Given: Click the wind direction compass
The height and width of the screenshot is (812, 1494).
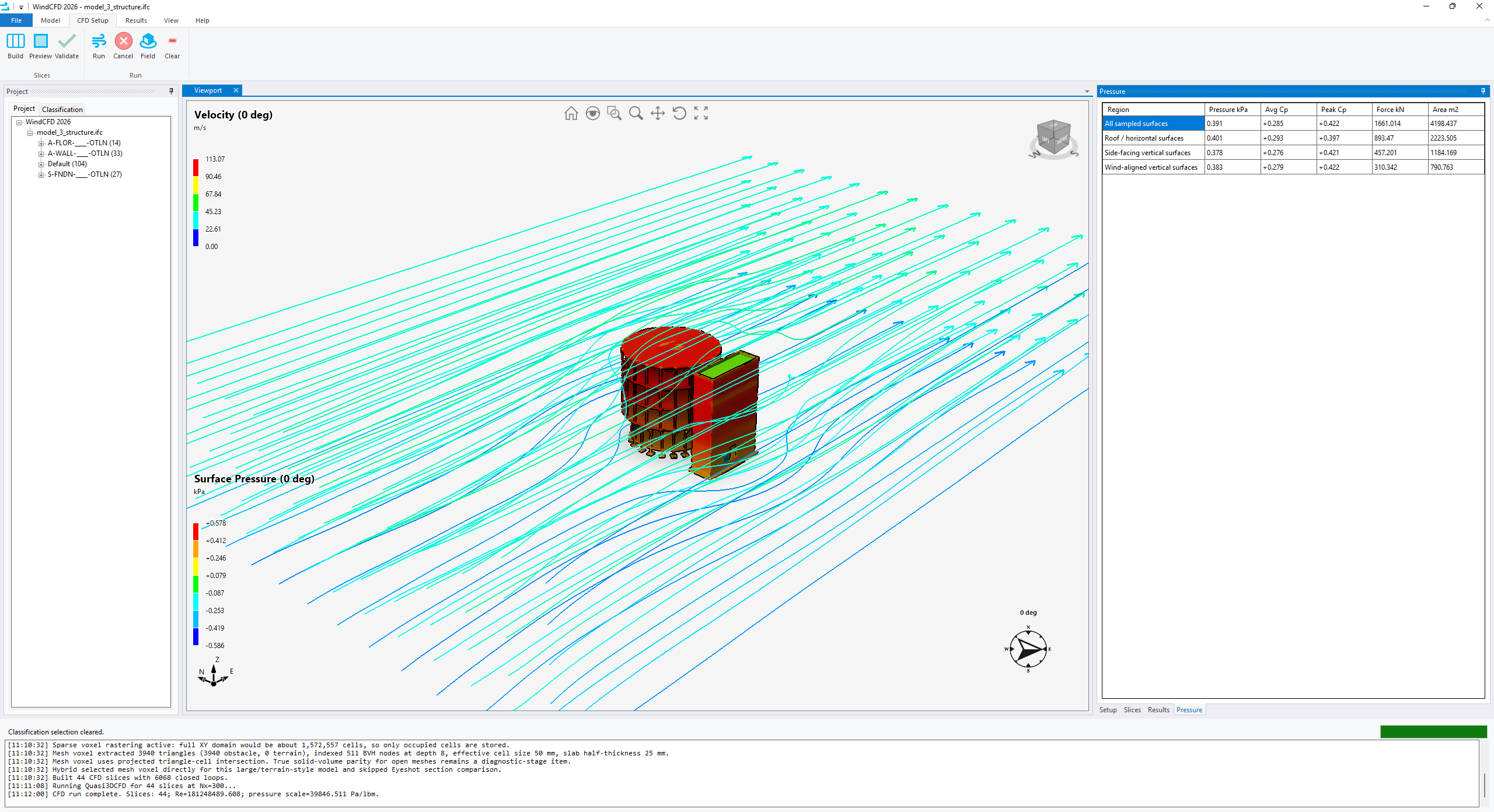Looking at the screenshot, I should coord(1028,649).
